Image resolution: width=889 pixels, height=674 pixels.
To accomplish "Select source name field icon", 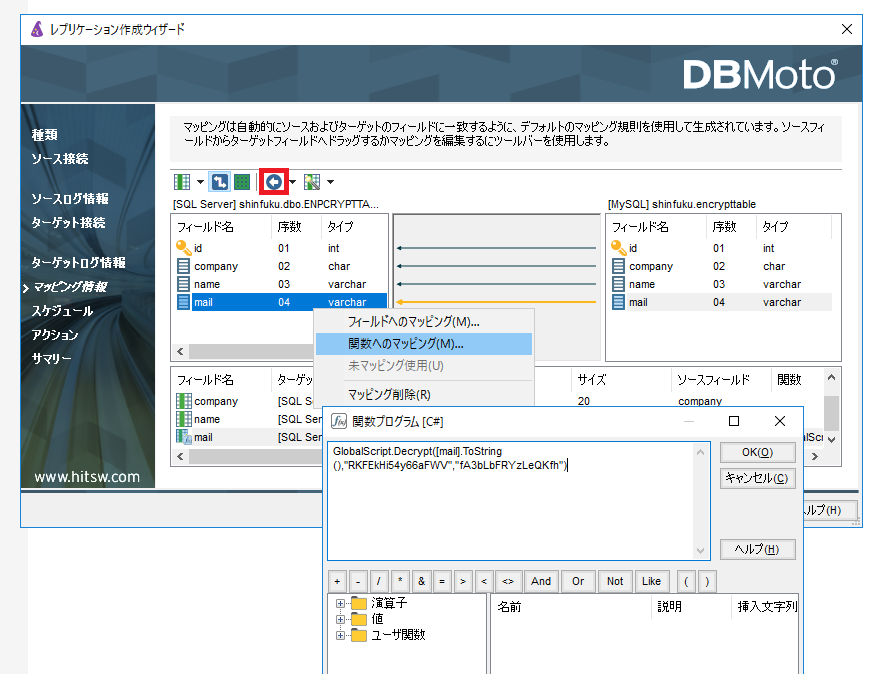I will click(x=183, y=284).
